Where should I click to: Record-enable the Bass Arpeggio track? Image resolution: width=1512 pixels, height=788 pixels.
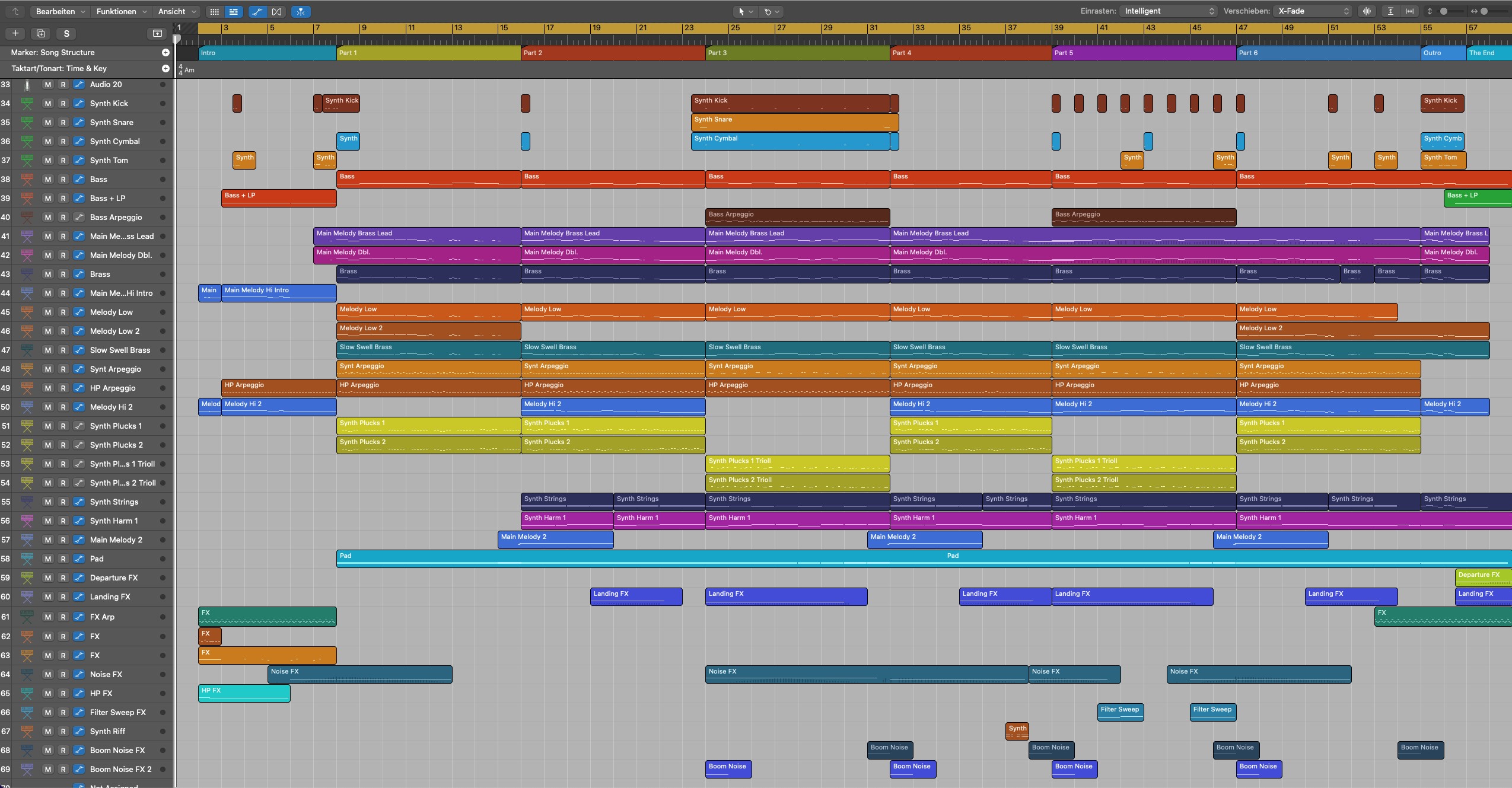63,218
